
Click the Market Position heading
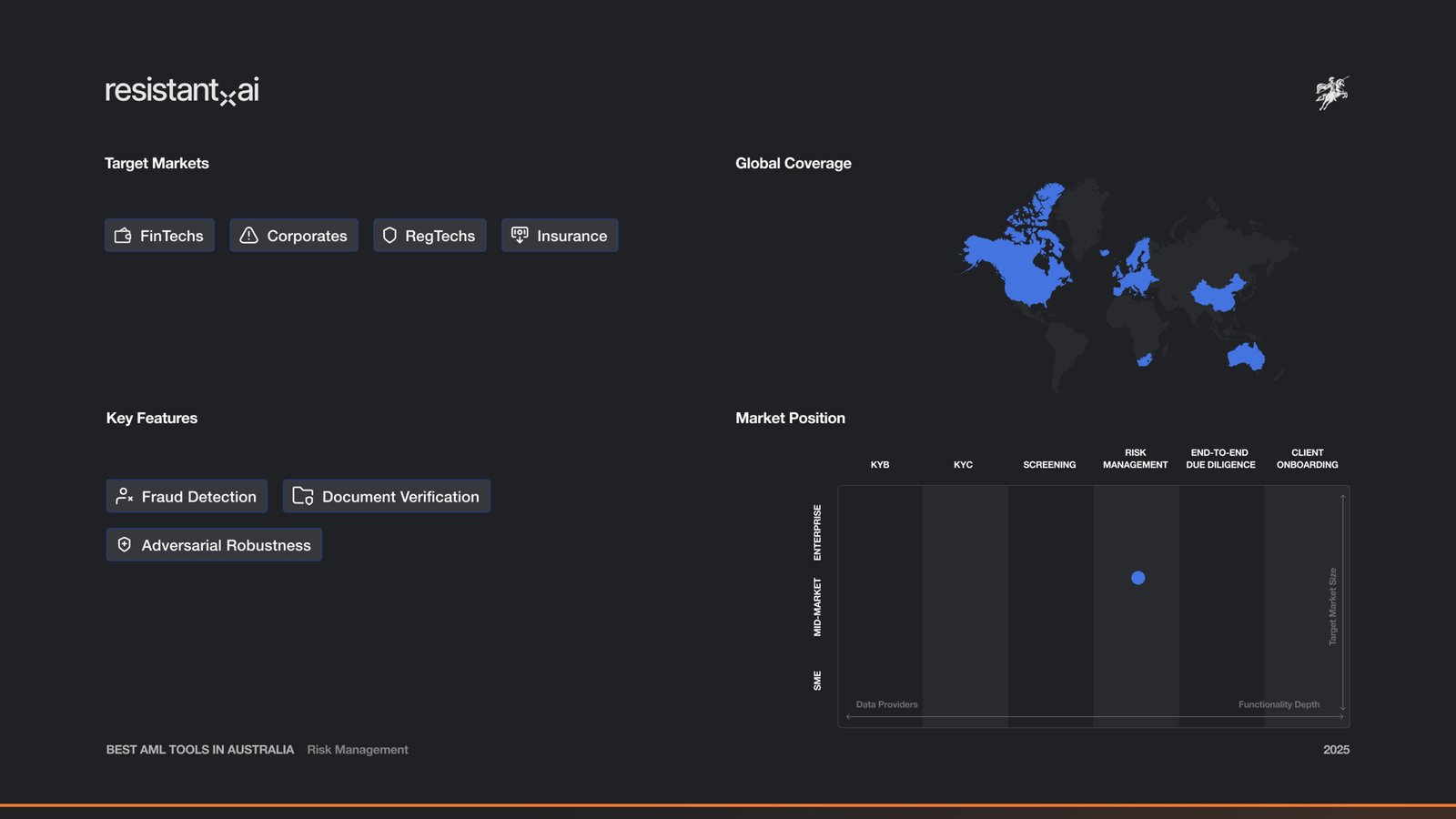click(x=790, y=418)
